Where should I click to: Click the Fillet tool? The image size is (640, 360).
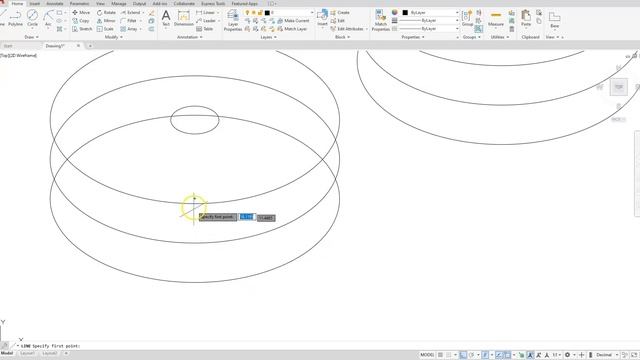(129, 20)
